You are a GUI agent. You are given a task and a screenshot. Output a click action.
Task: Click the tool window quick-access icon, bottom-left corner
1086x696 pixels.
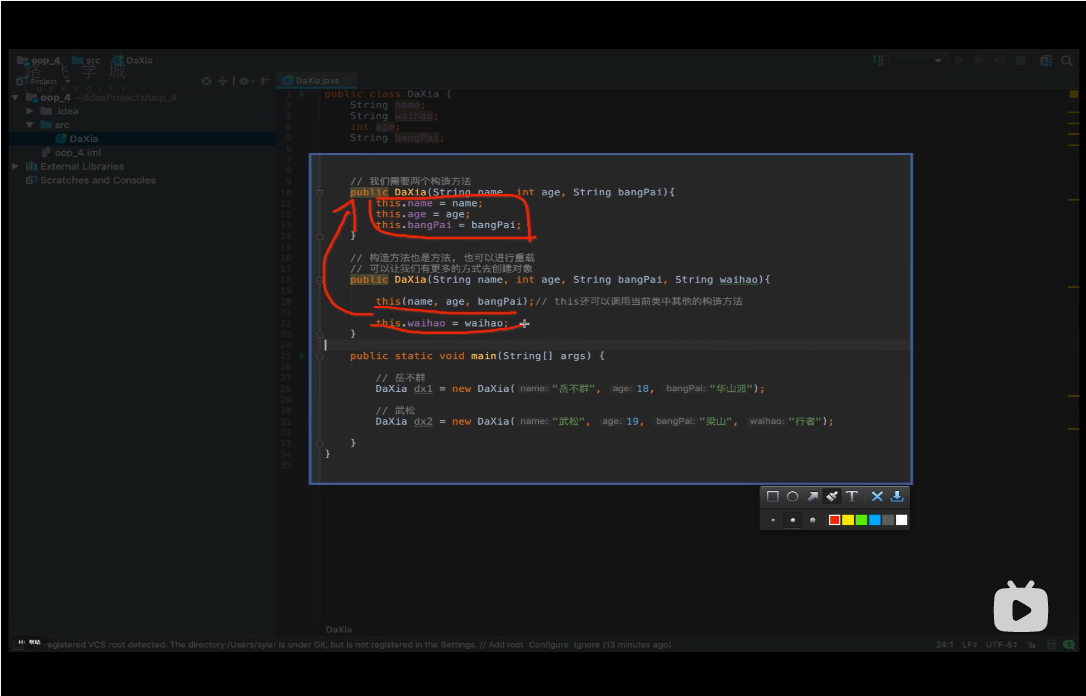[21, 643]
